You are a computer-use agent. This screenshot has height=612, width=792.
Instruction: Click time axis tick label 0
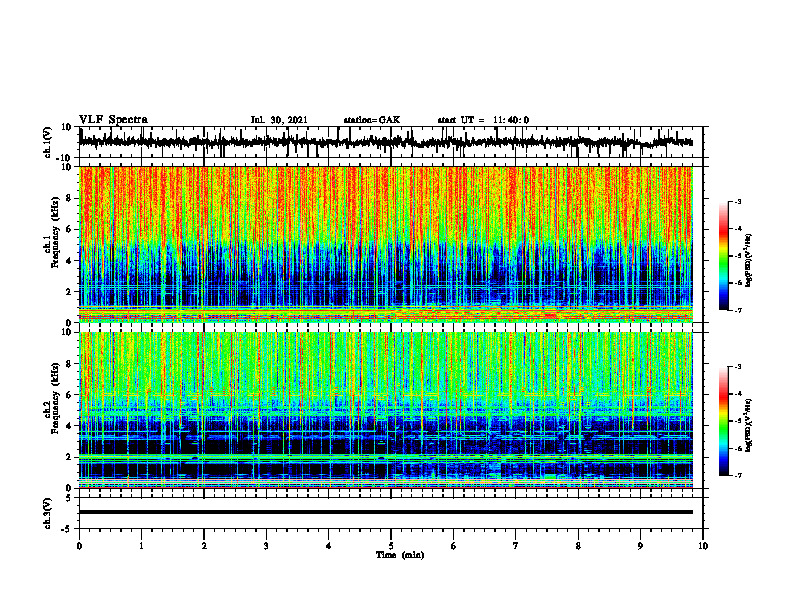point(79,546)
